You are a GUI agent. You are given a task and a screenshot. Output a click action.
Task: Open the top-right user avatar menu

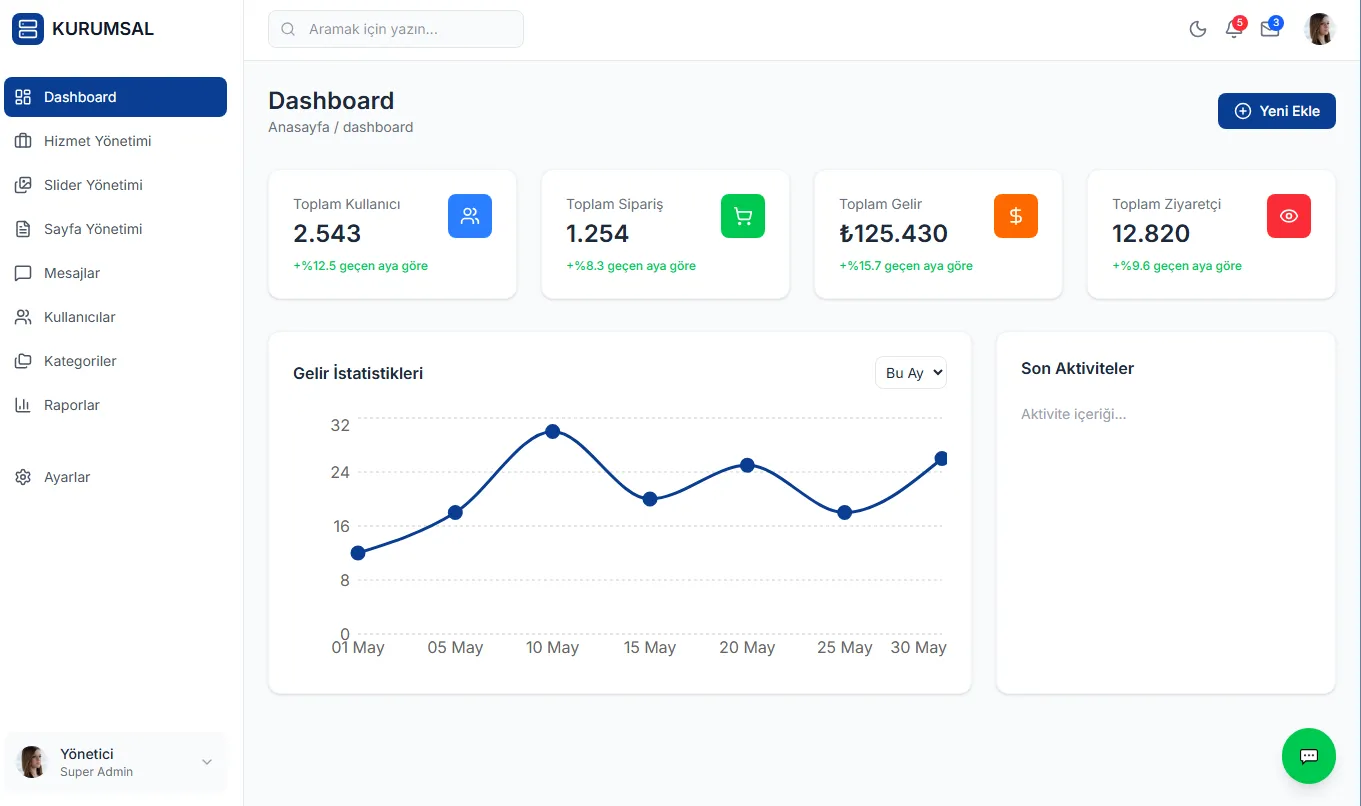point(1320,29)
